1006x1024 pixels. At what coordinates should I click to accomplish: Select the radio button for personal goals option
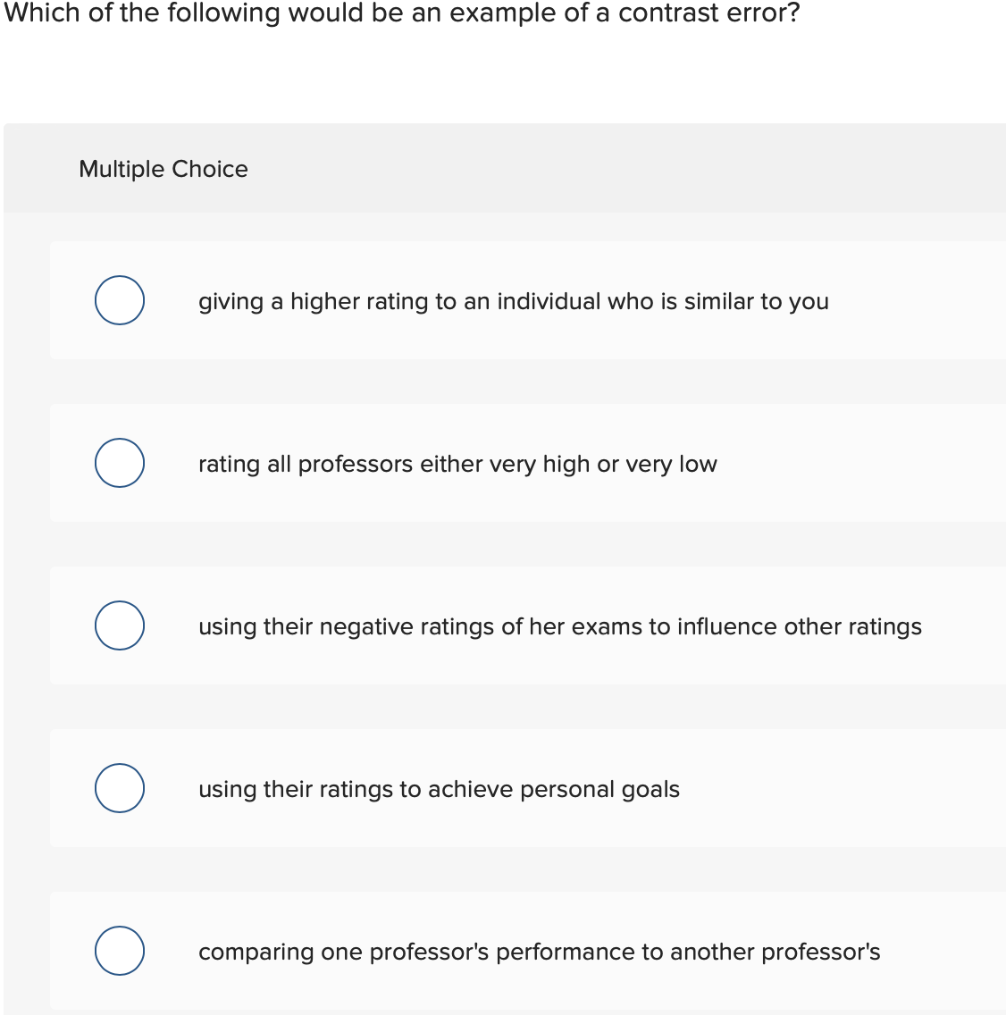[x=119, y=787]
